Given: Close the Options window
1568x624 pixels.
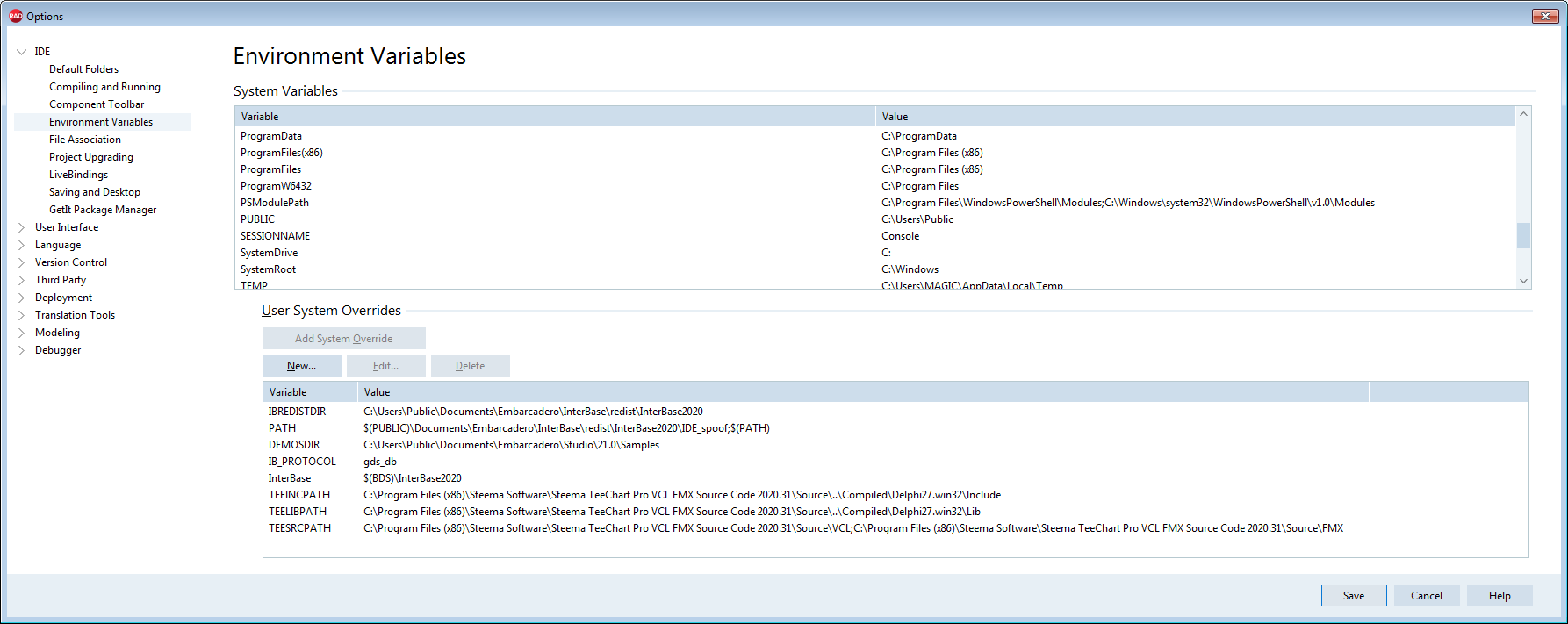Looking at the screenshot, I should 1545,16.
